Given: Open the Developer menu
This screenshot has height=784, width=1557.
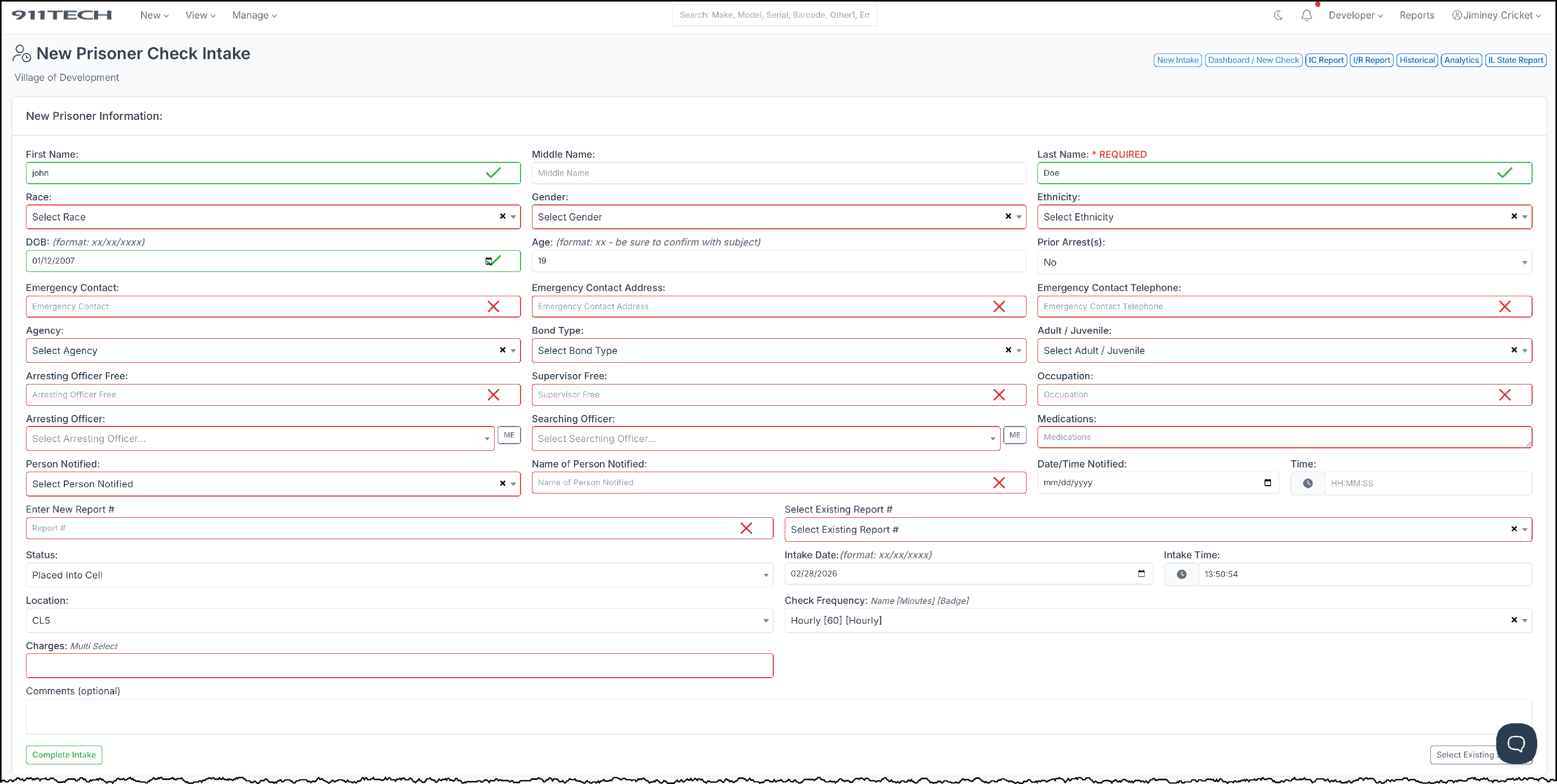Looking at the screenshot, I should click(x=1355, y=15).
